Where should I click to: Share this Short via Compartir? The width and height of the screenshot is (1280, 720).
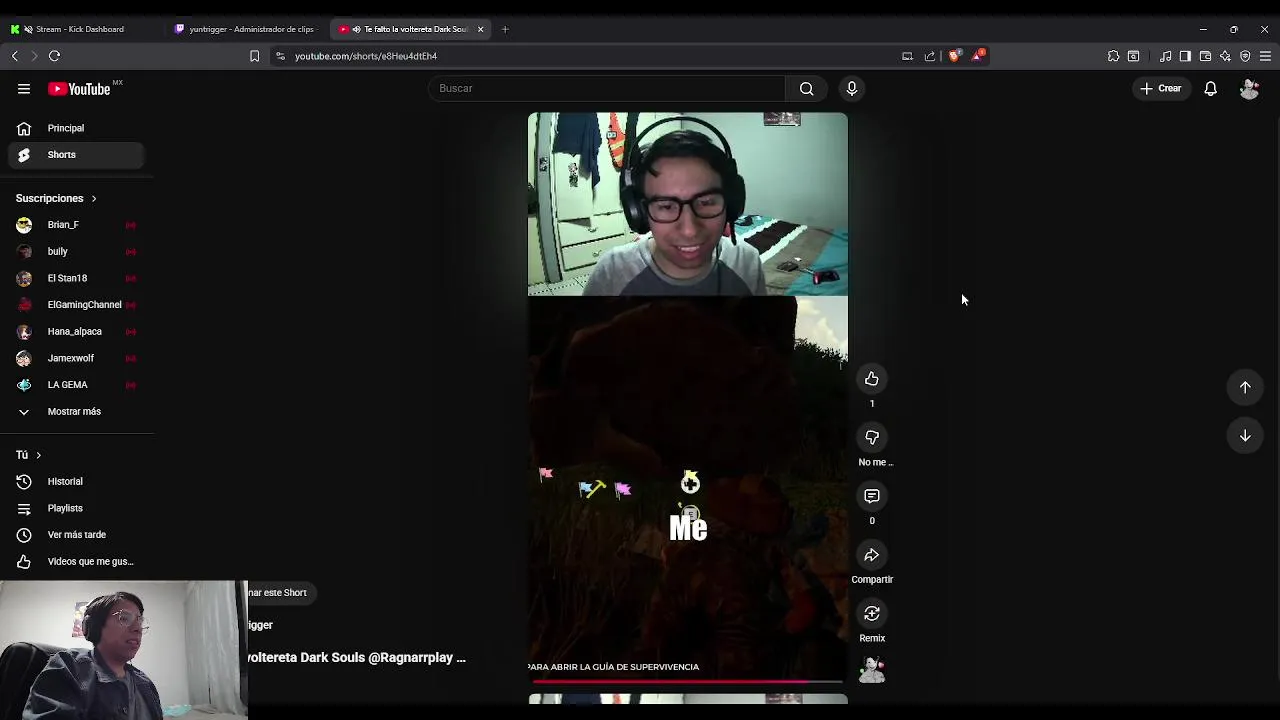pyautogui.click(x=872, y=555)
